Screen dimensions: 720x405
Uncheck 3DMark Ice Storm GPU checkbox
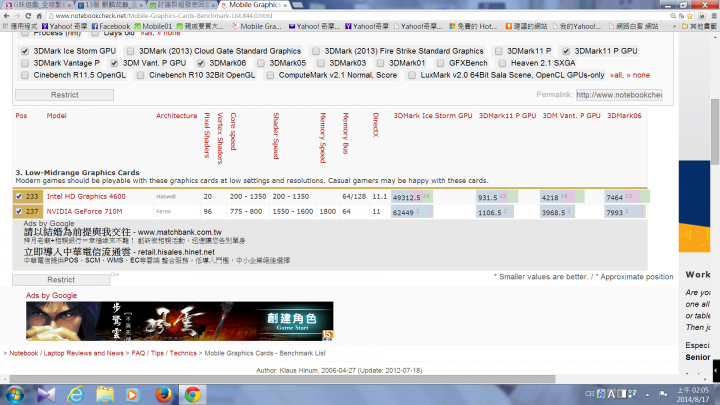(x=25, y=51)
